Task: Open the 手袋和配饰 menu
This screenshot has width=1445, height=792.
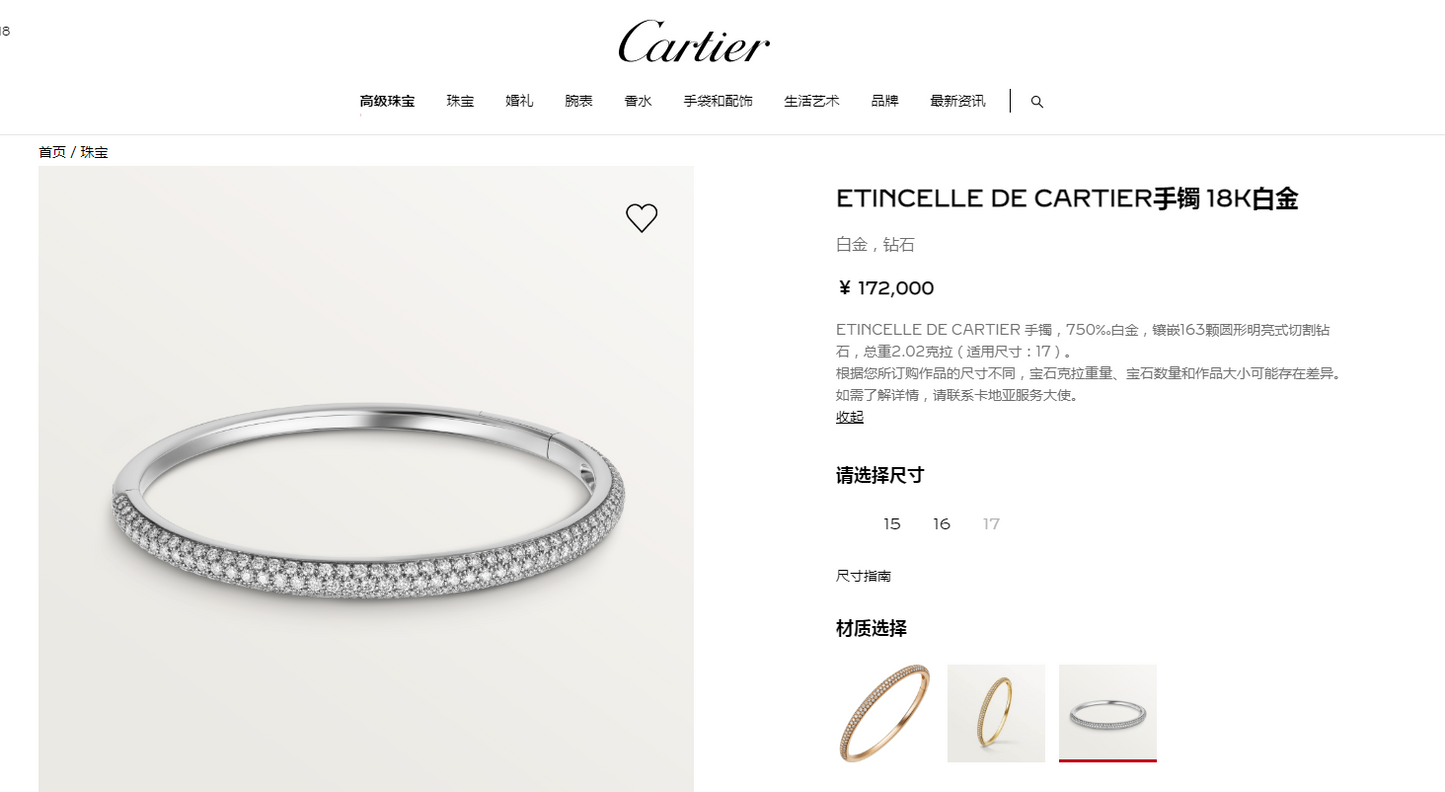Action: 718,101
